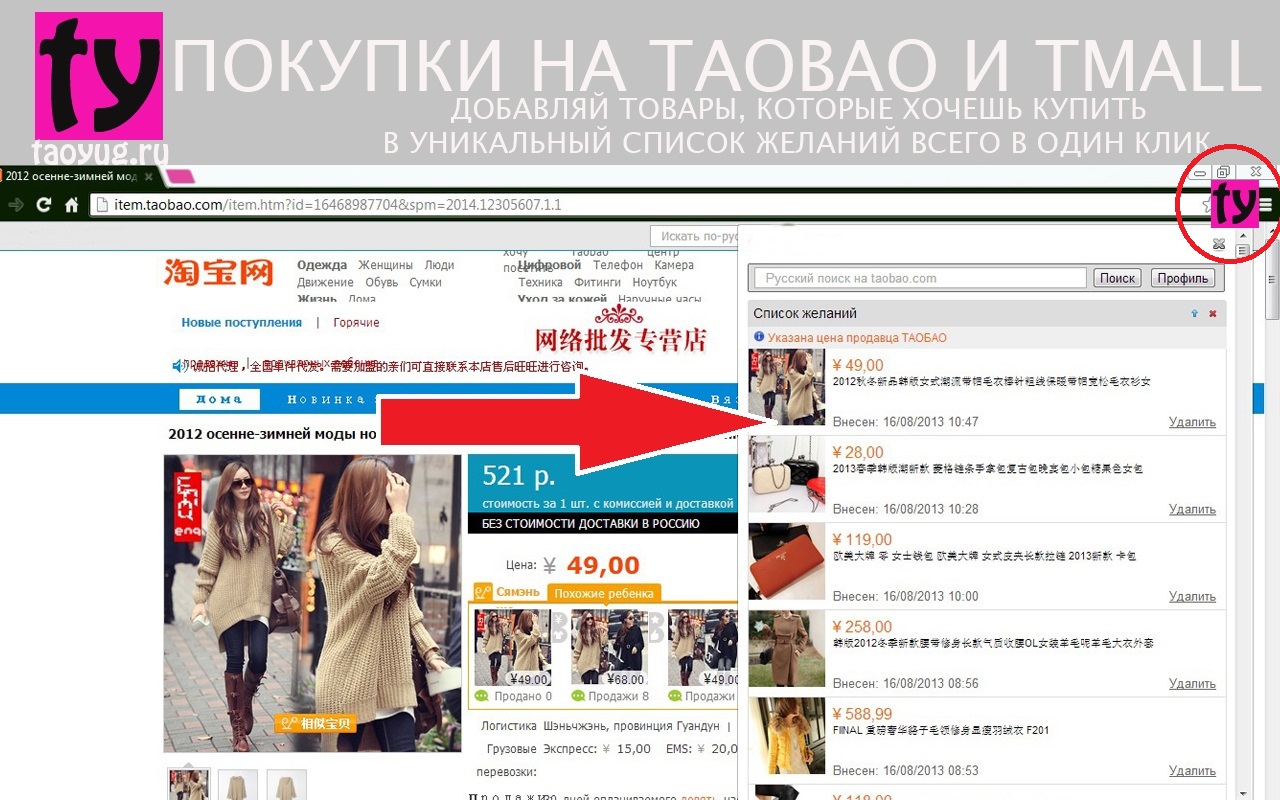Open the Горячие link
The image size is (1280, 800).
(x=356, y=322)
